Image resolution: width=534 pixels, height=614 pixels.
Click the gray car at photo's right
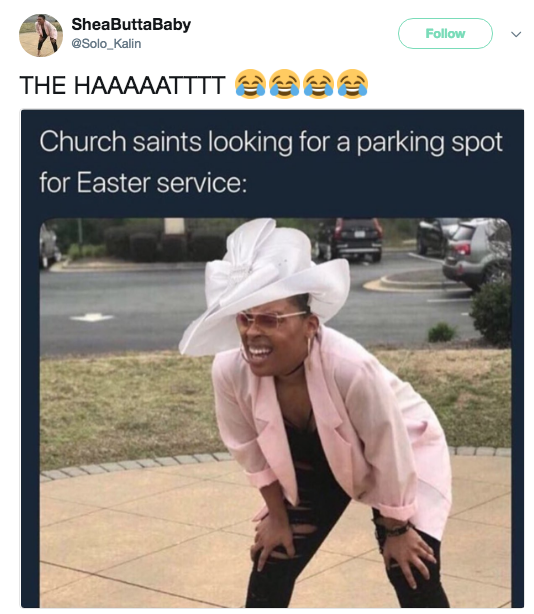(x=477, y=253)
